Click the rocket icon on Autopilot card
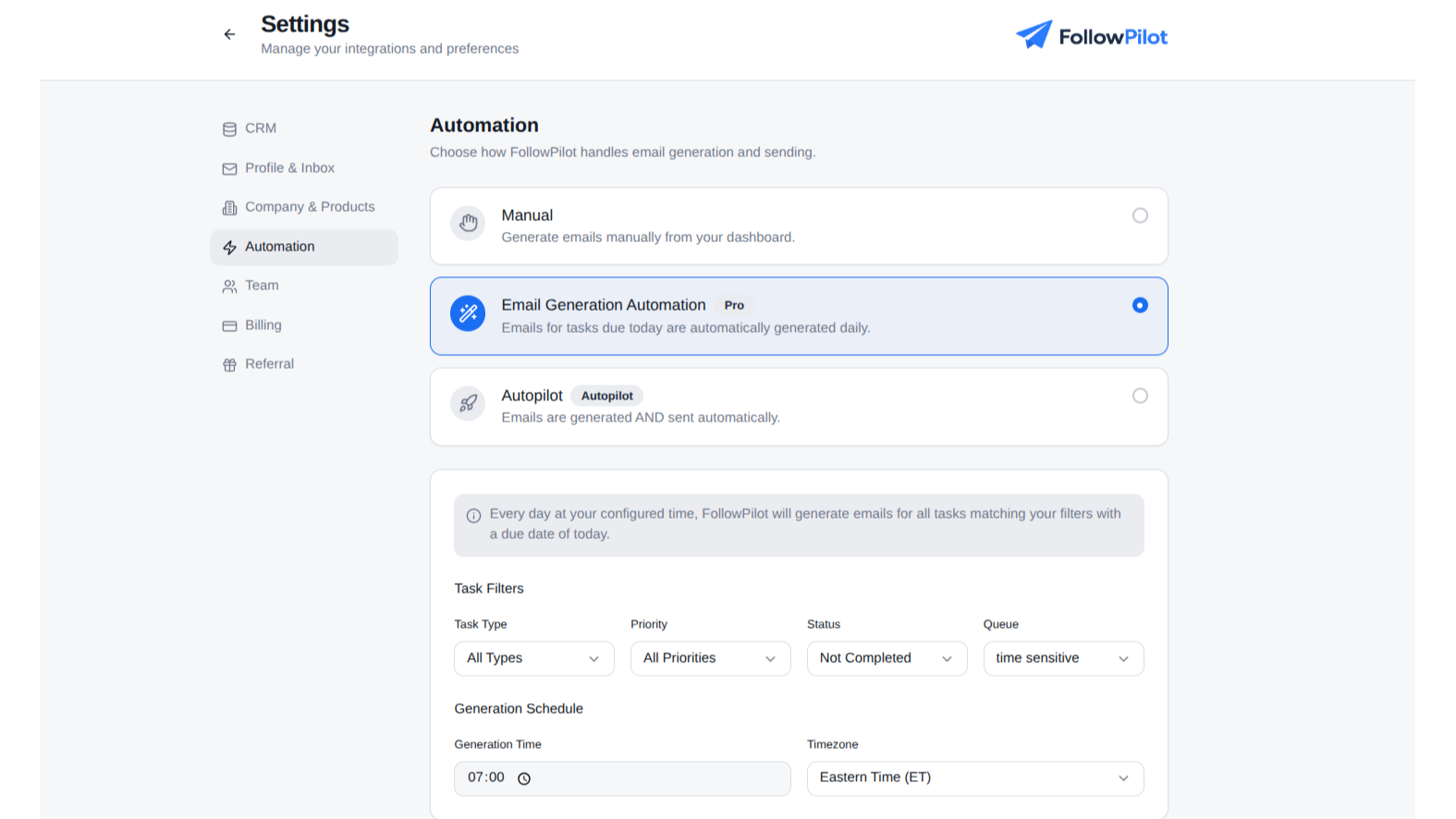1456x819 pixels. click(x=468, y=403)
